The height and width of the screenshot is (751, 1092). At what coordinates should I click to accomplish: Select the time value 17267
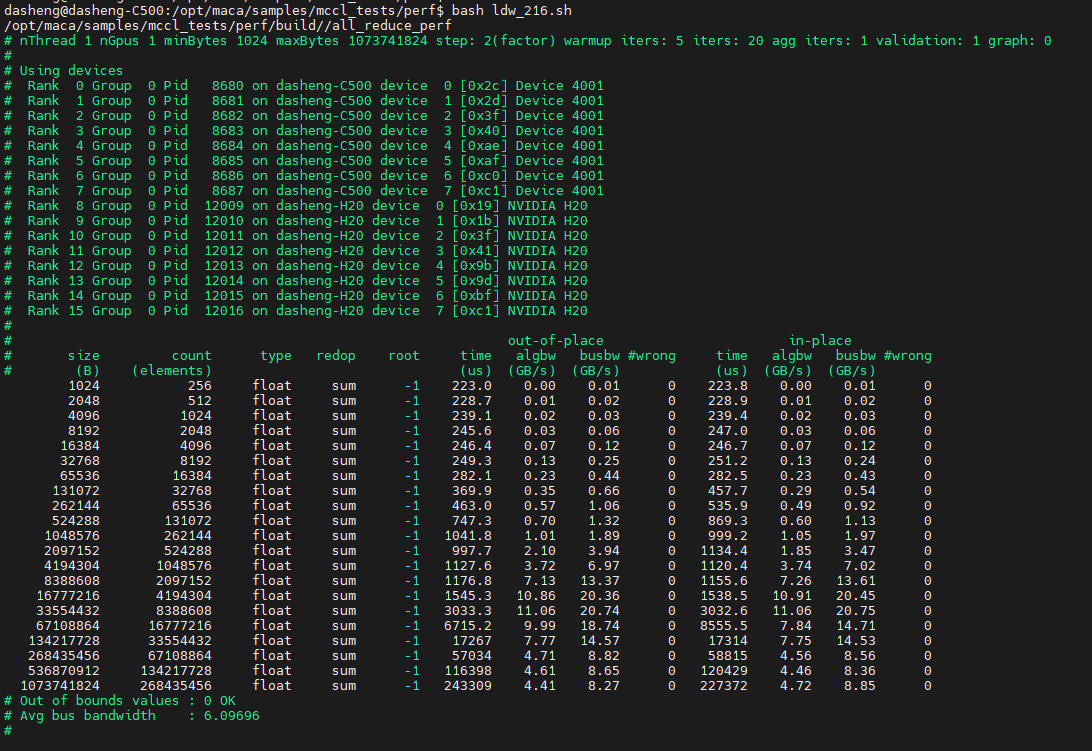tap(471, 641)
